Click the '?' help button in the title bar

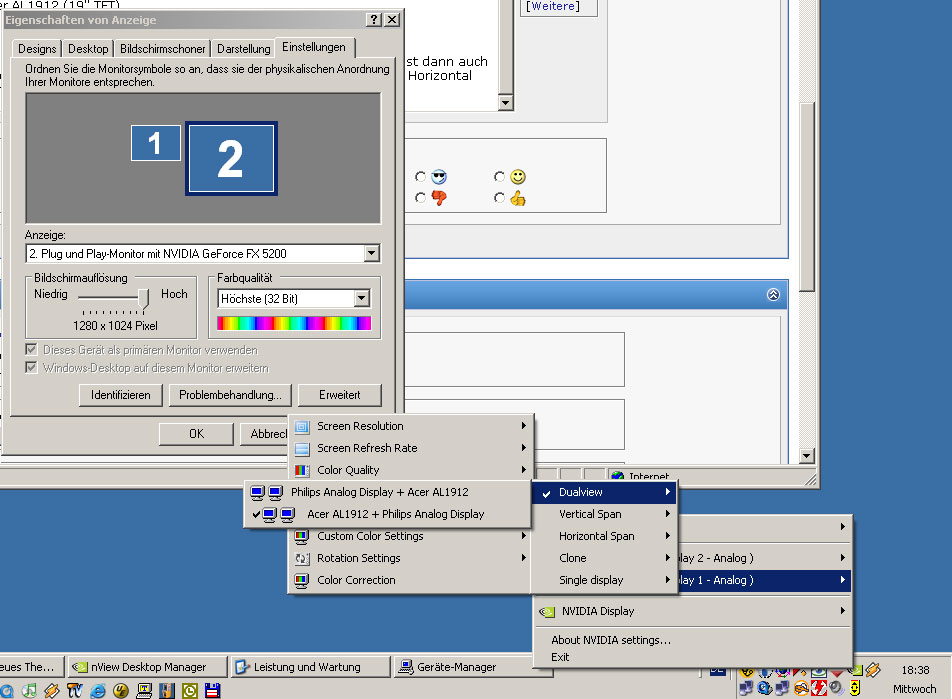pos(375,20)
